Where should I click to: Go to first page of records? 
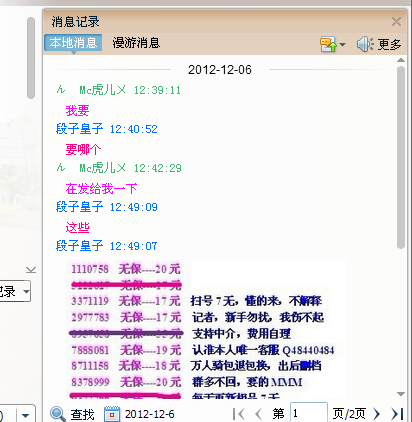[x=239, y=414]
